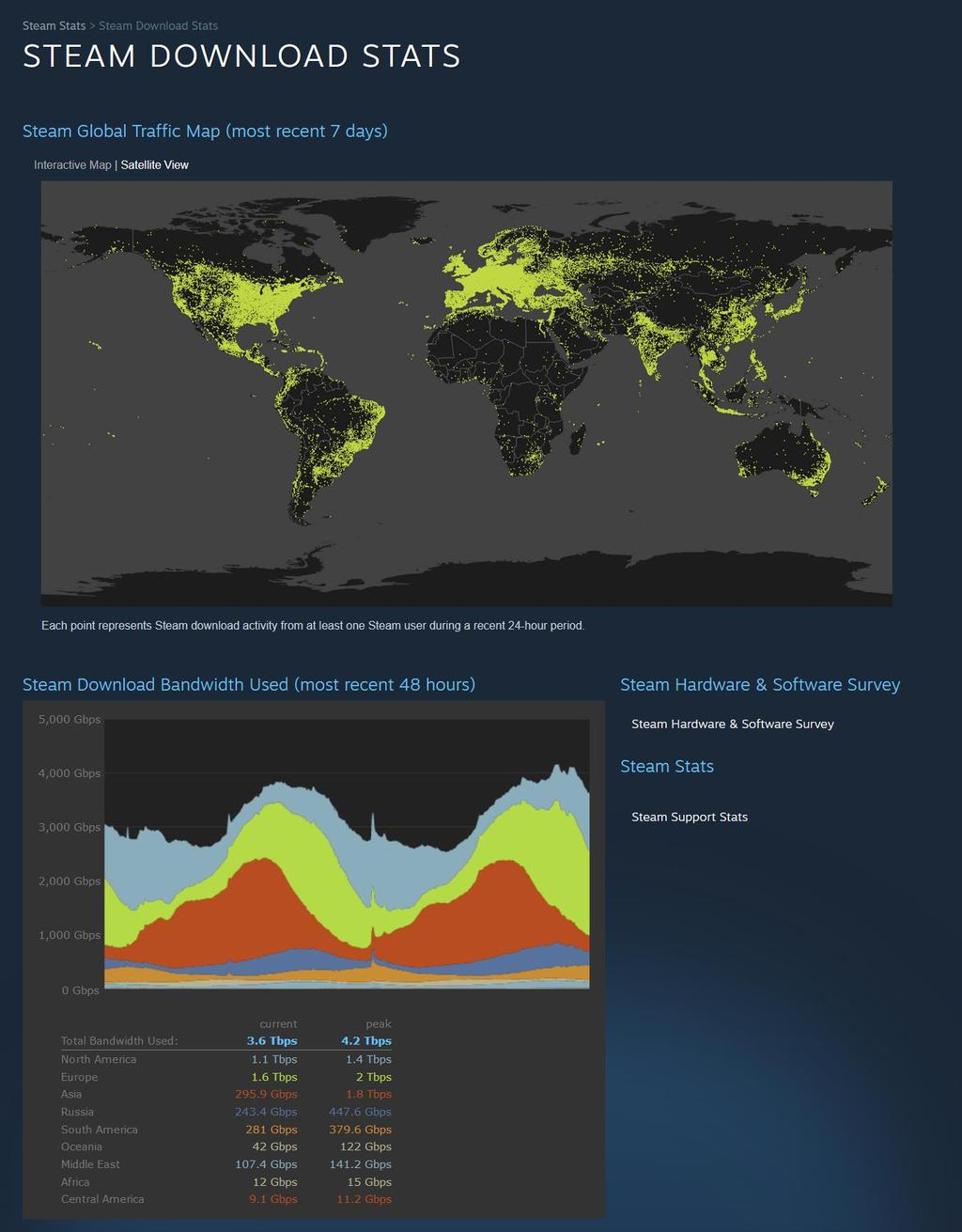The image size is (962, 1232).
Task: Select the Russia row label
Action: [x=77, y=1112]
